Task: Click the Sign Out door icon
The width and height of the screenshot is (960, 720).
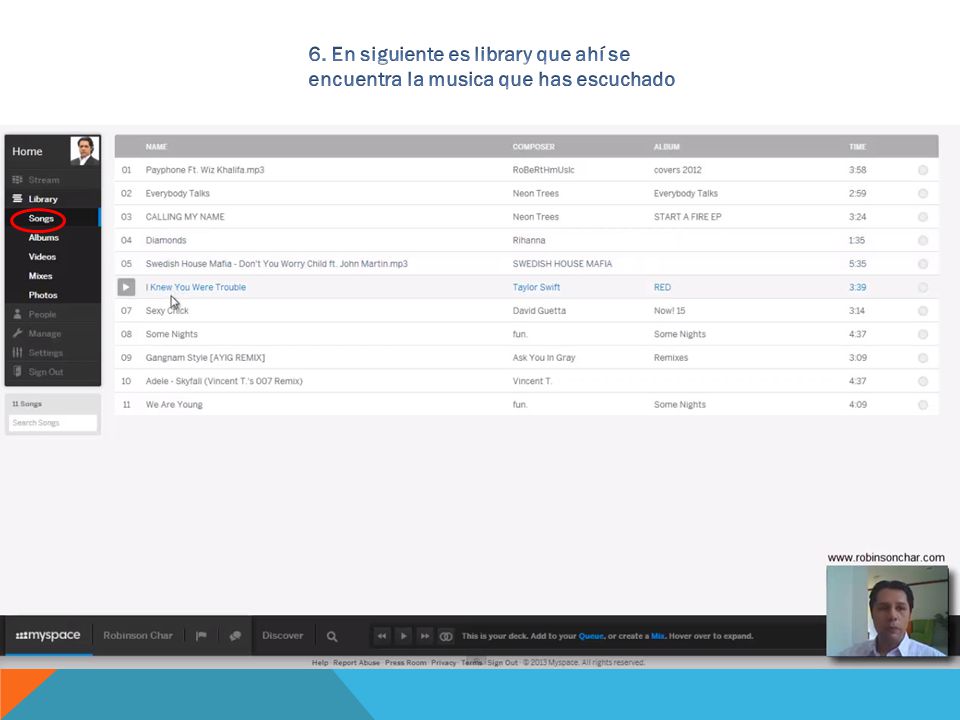Action: (17, 372)
